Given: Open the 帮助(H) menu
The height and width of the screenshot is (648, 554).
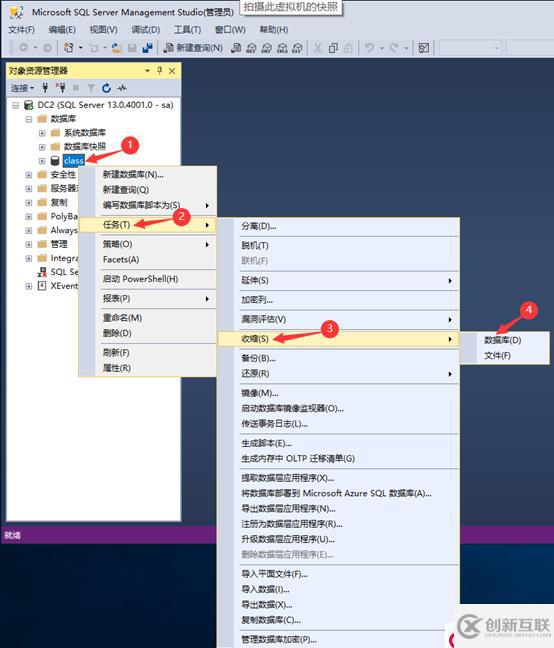Looking at the screenshot, I should tap(273, 30).
